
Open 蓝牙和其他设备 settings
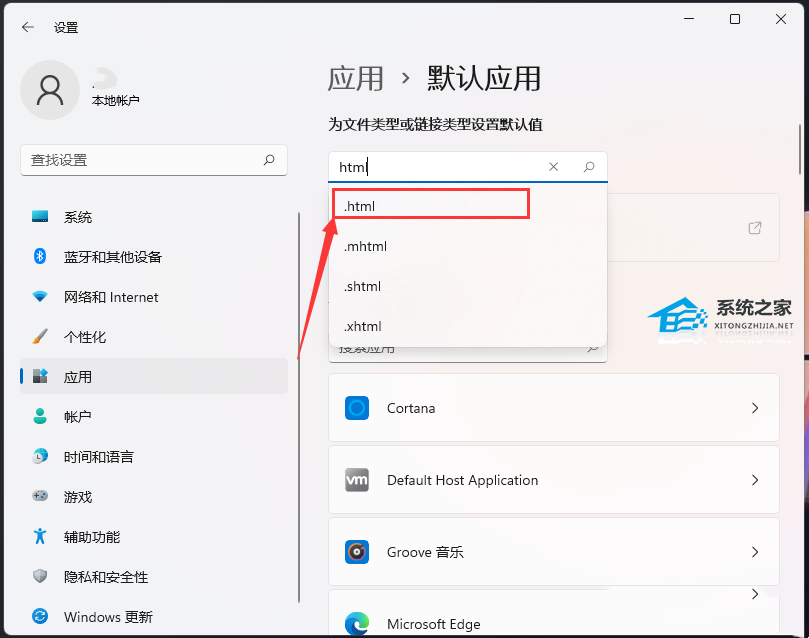pyautogui.click(x=154, y=256)
